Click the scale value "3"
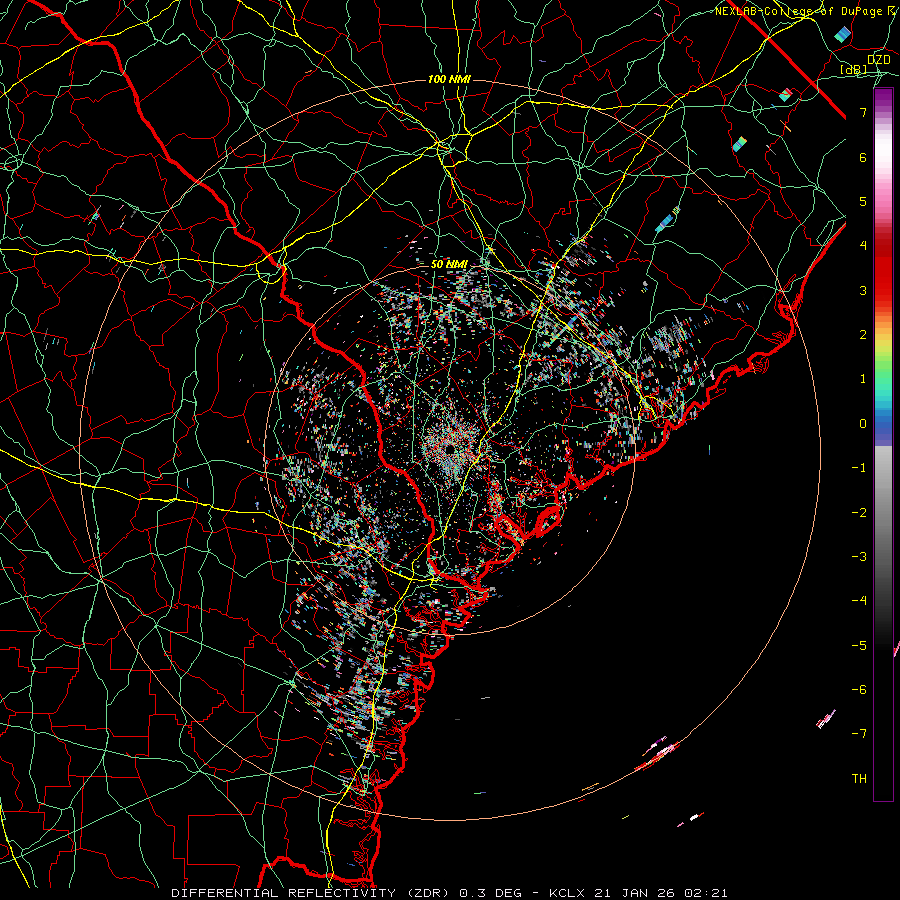The image size is (900, 900). coord(863,290)
